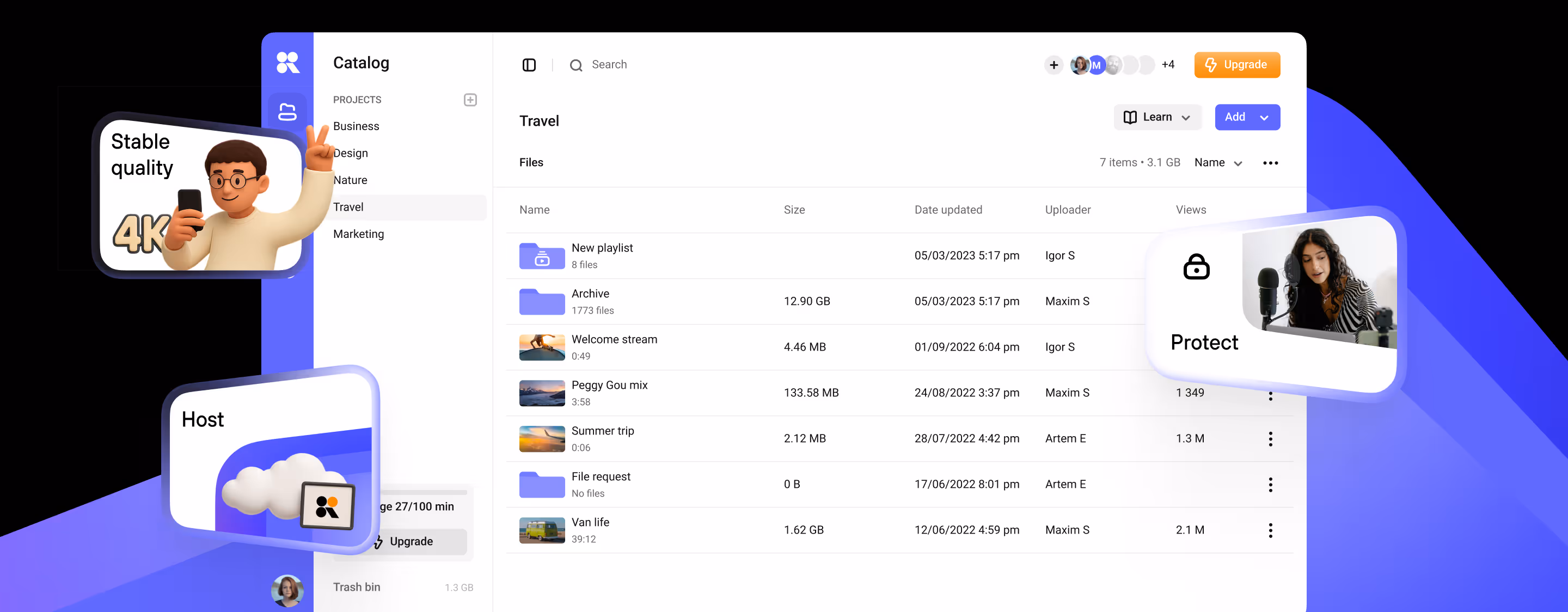This screenshot has width=1568, height=612.
Task: Open Files section three-dot options
Action: point(1270,163)
